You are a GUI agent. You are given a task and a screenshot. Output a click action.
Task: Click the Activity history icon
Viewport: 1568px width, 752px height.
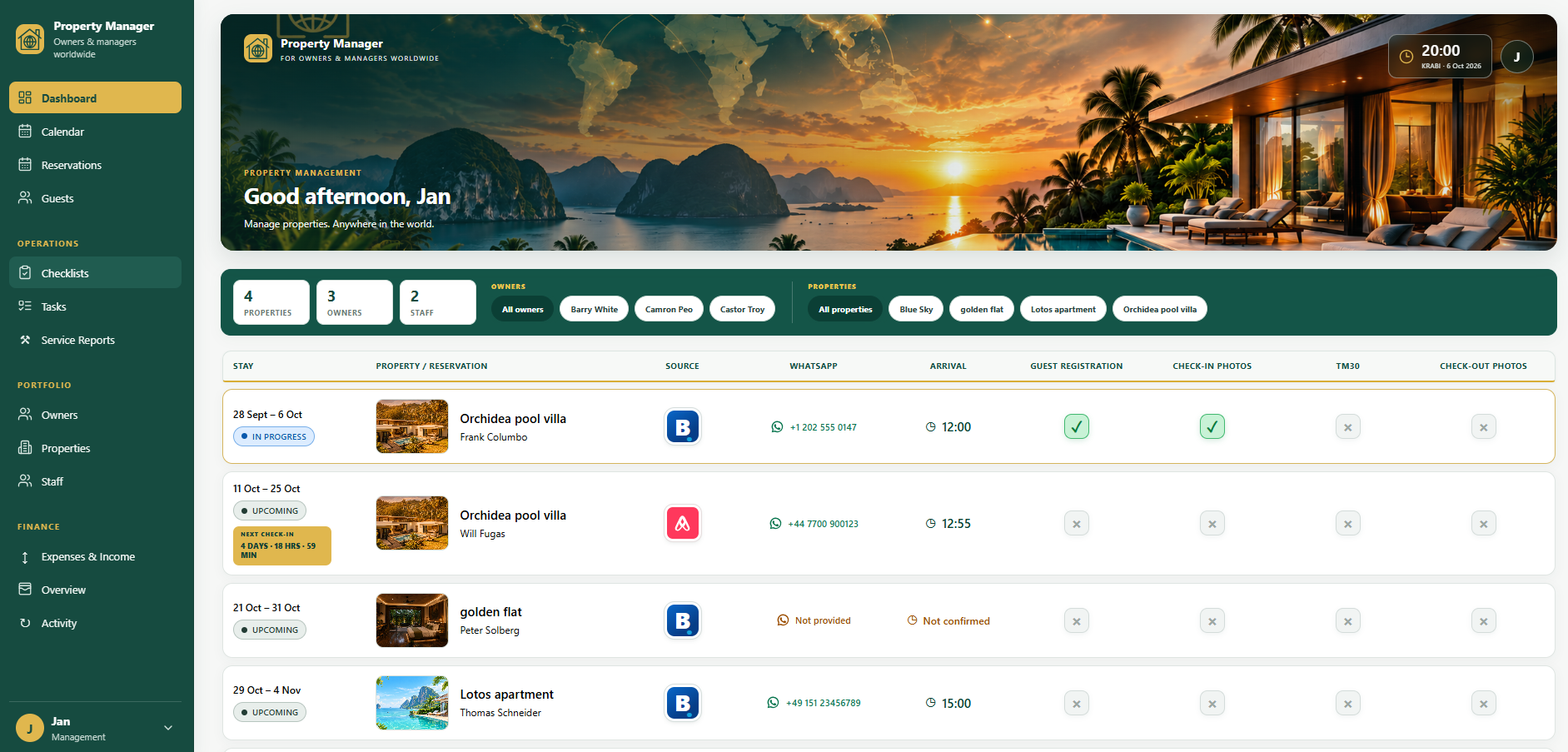pos(25,623)
